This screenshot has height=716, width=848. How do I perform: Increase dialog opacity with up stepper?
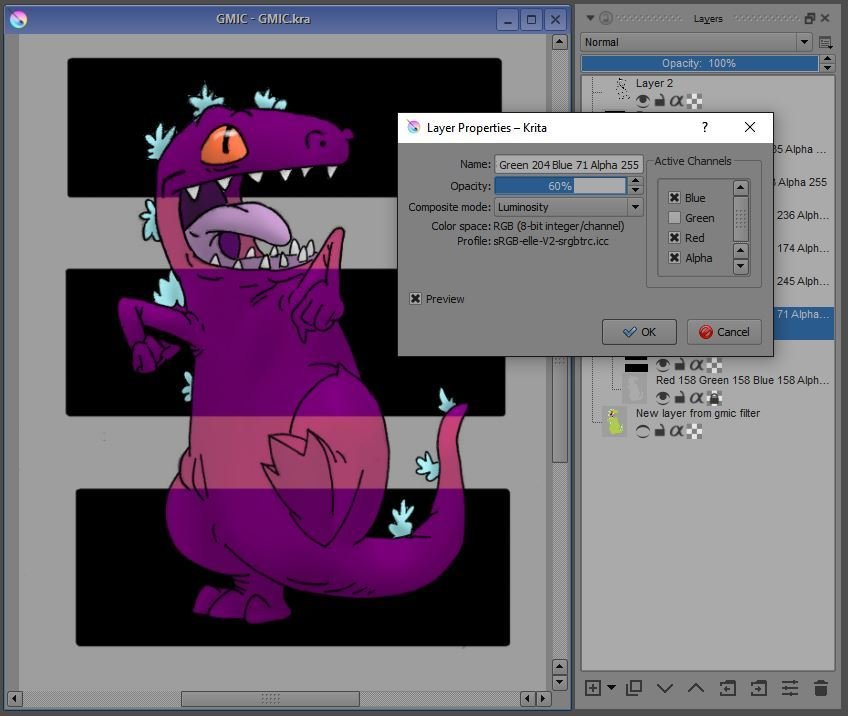pyautogui.click(x=636, y=181)
